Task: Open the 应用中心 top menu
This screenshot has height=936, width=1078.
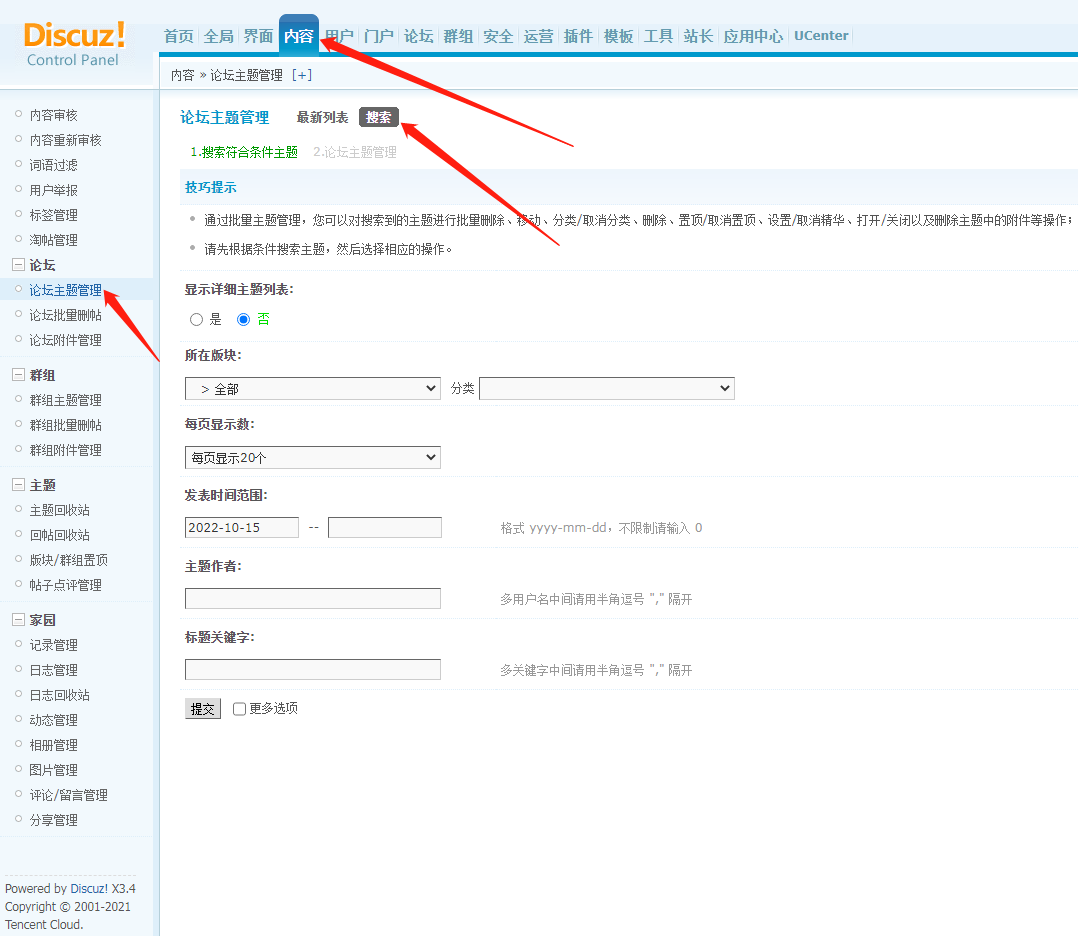Action: point(753,36)
